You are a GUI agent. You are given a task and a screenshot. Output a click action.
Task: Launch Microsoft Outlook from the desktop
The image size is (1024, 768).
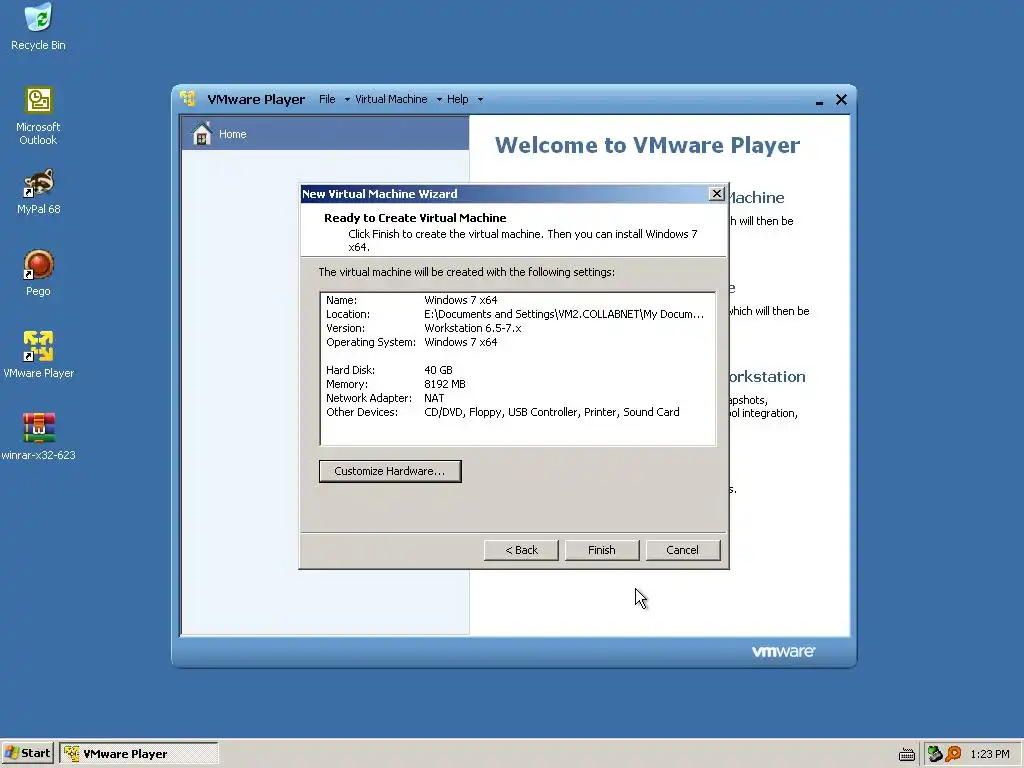39,116
